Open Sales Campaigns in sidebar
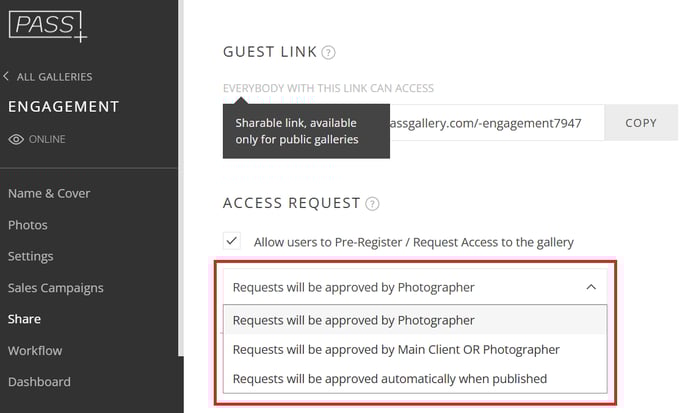The width and height of the screenshot is (688, 413). 56,288
